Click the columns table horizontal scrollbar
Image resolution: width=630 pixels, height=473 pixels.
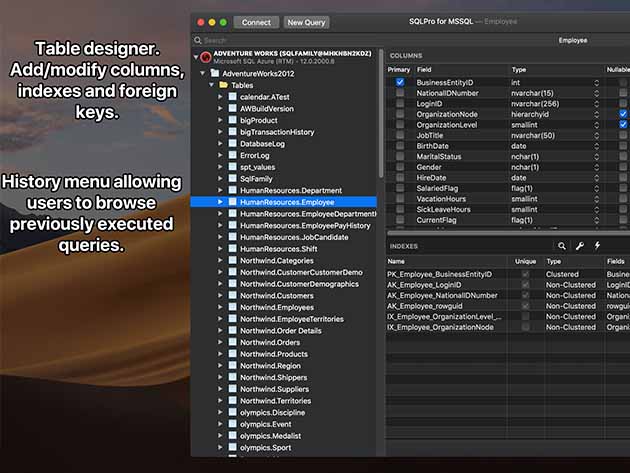[508, 233]
